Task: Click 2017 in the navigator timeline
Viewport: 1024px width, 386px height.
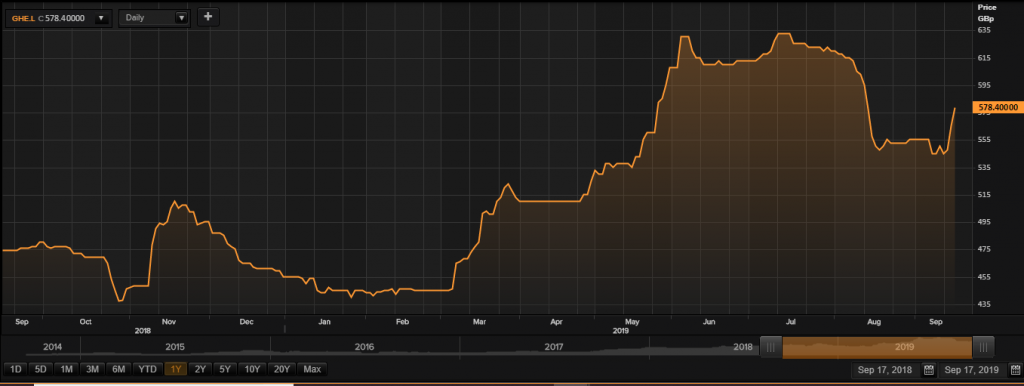Action: 554,347
